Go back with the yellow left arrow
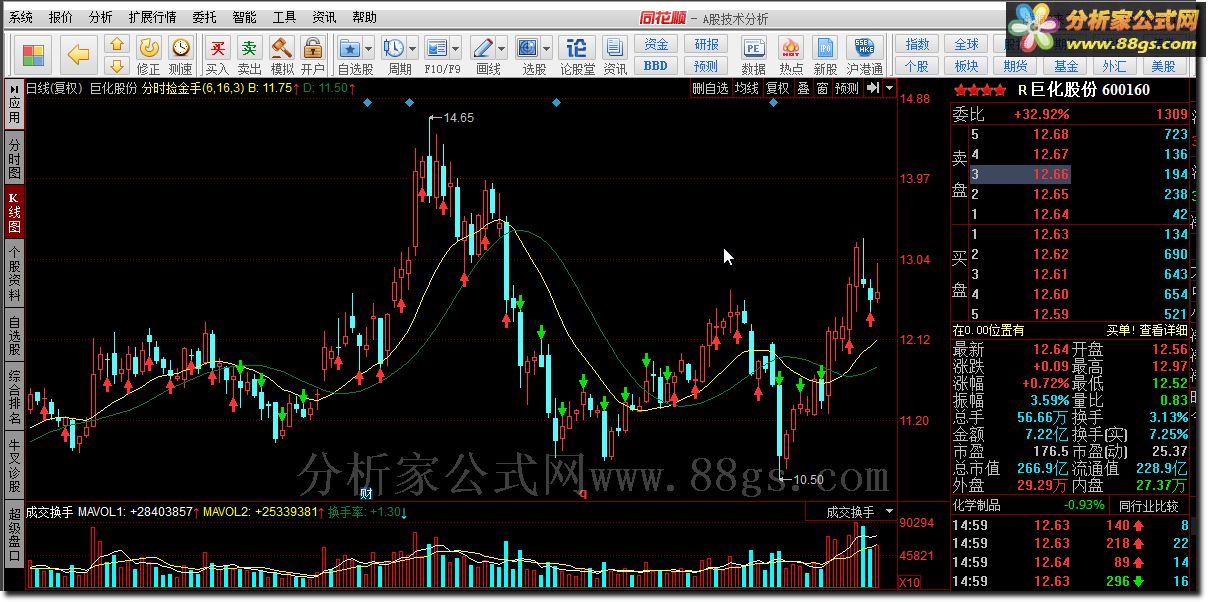 point(79,54)
